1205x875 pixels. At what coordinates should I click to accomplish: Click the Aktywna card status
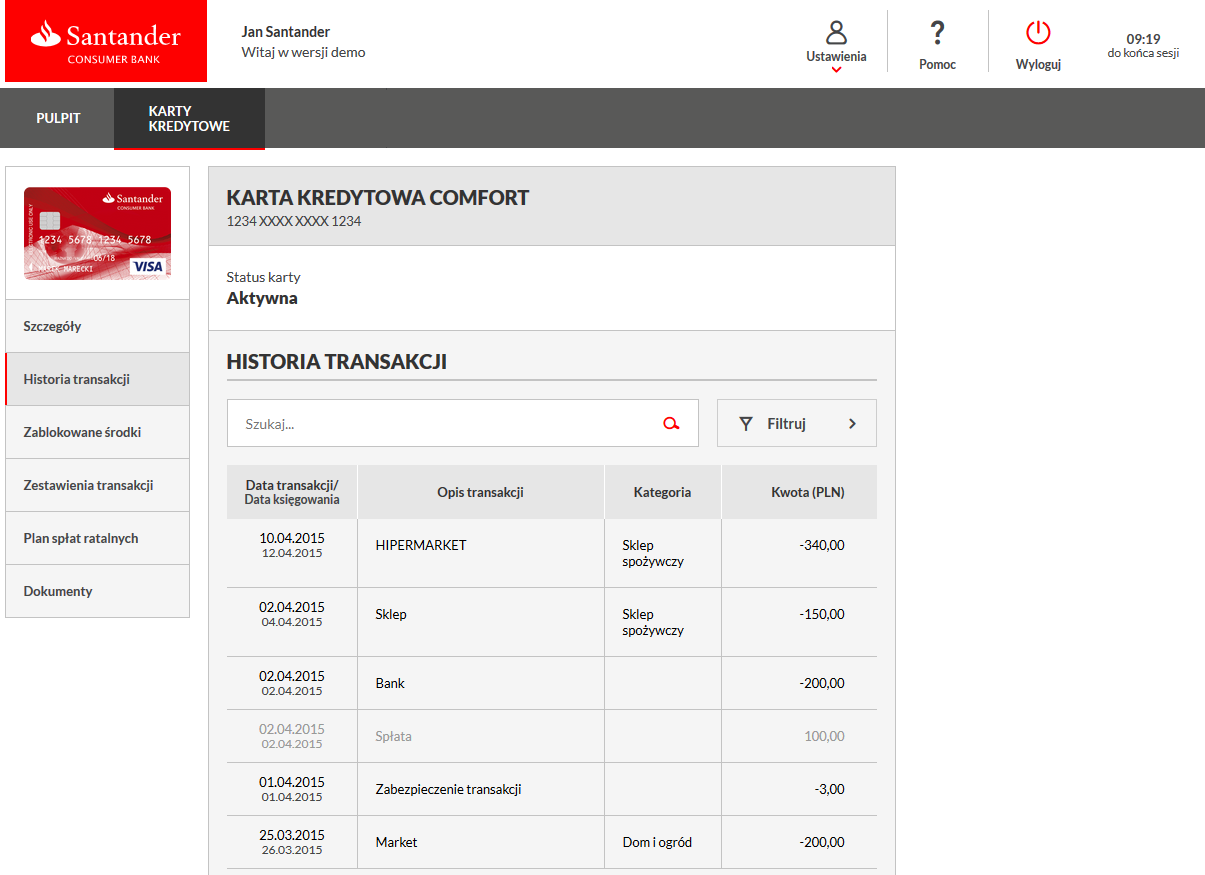coord(262,298)
